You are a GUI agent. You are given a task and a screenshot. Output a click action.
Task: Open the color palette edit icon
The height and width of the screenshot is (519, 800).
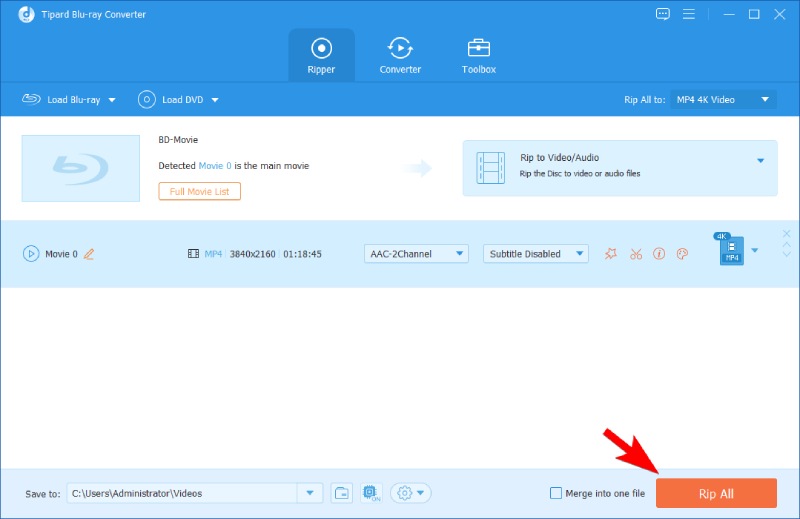pyautogui.click(x=682, y=254)
